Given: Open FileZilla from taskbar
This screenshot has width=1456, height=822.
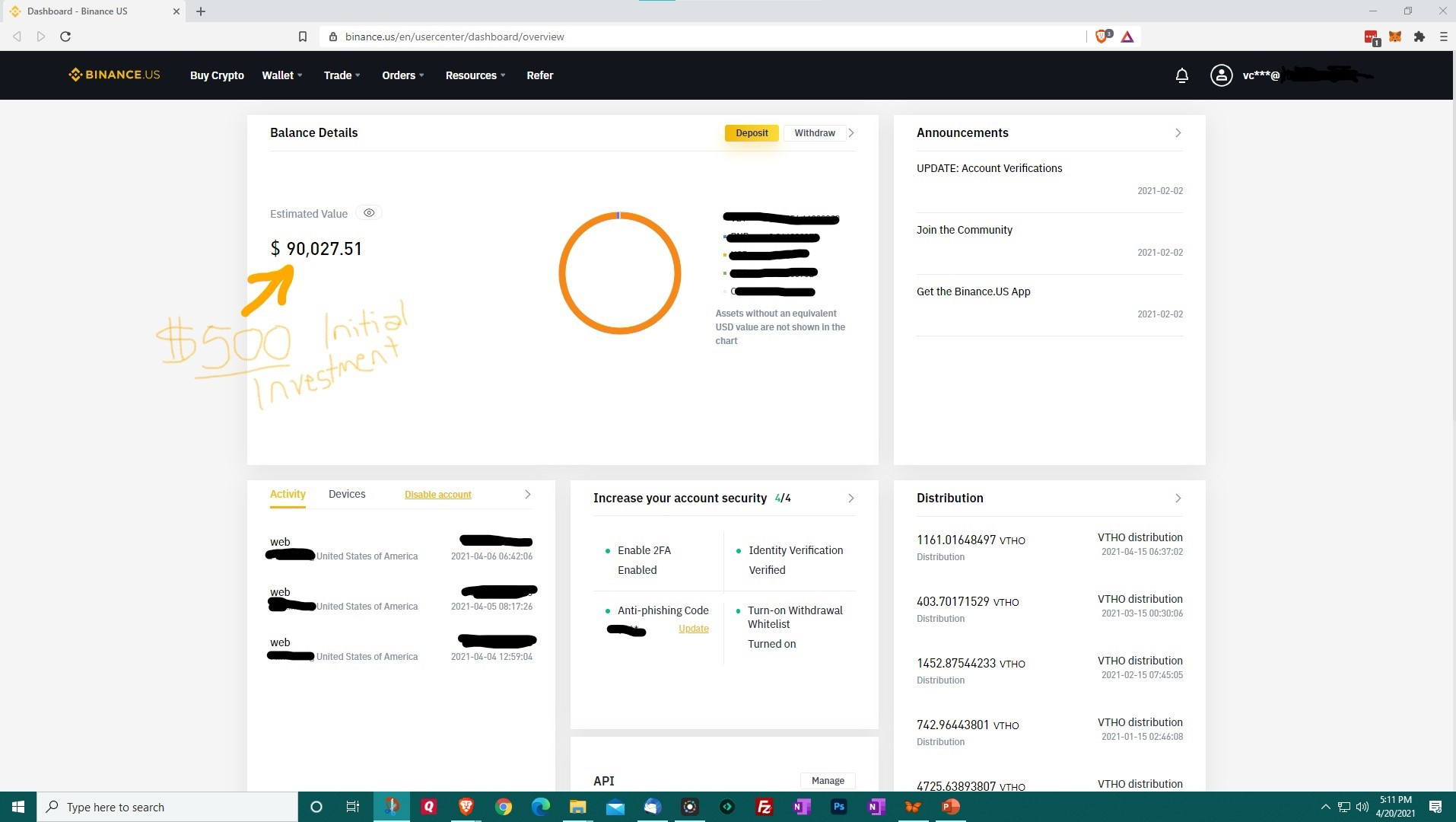Looking at the screenshot, I should tap(764, 807).
